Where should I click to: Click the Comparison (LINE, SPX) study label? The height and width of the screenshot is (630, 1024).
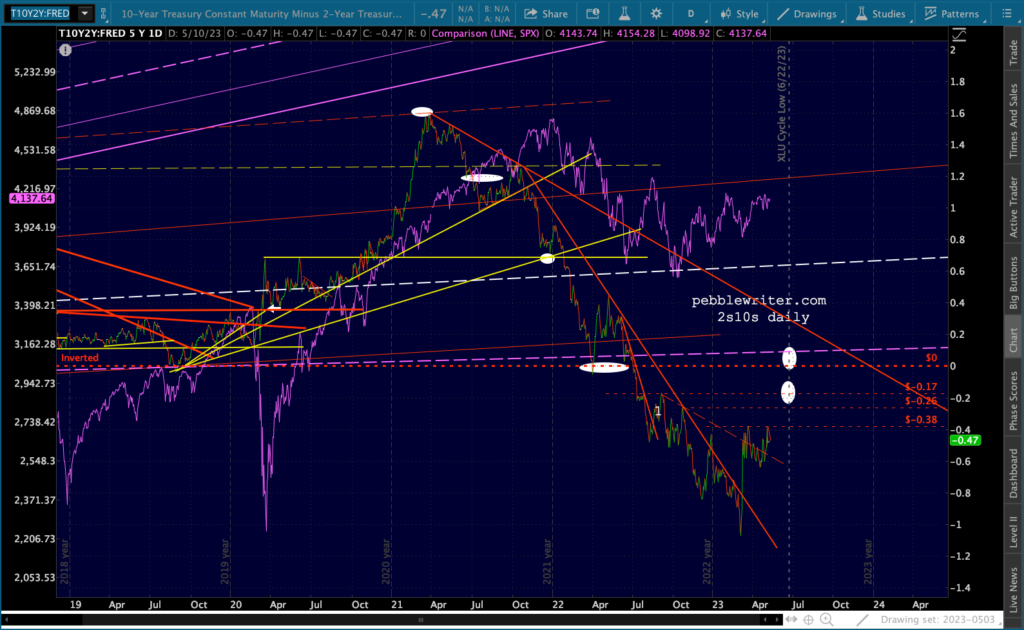pos(485,33)
